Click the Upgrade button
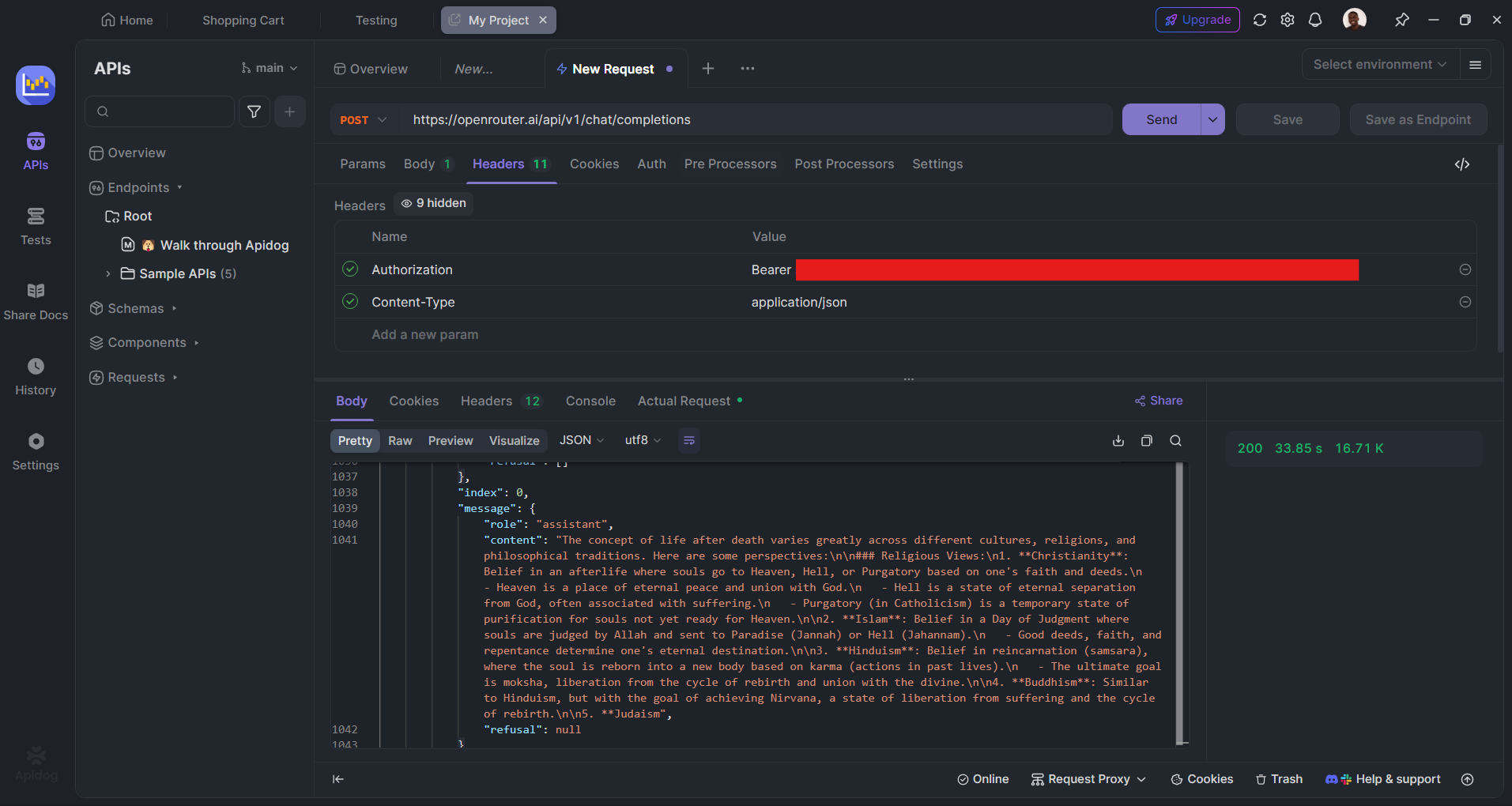This screenshot has width=1512, height=806. tap(1197, 20)
